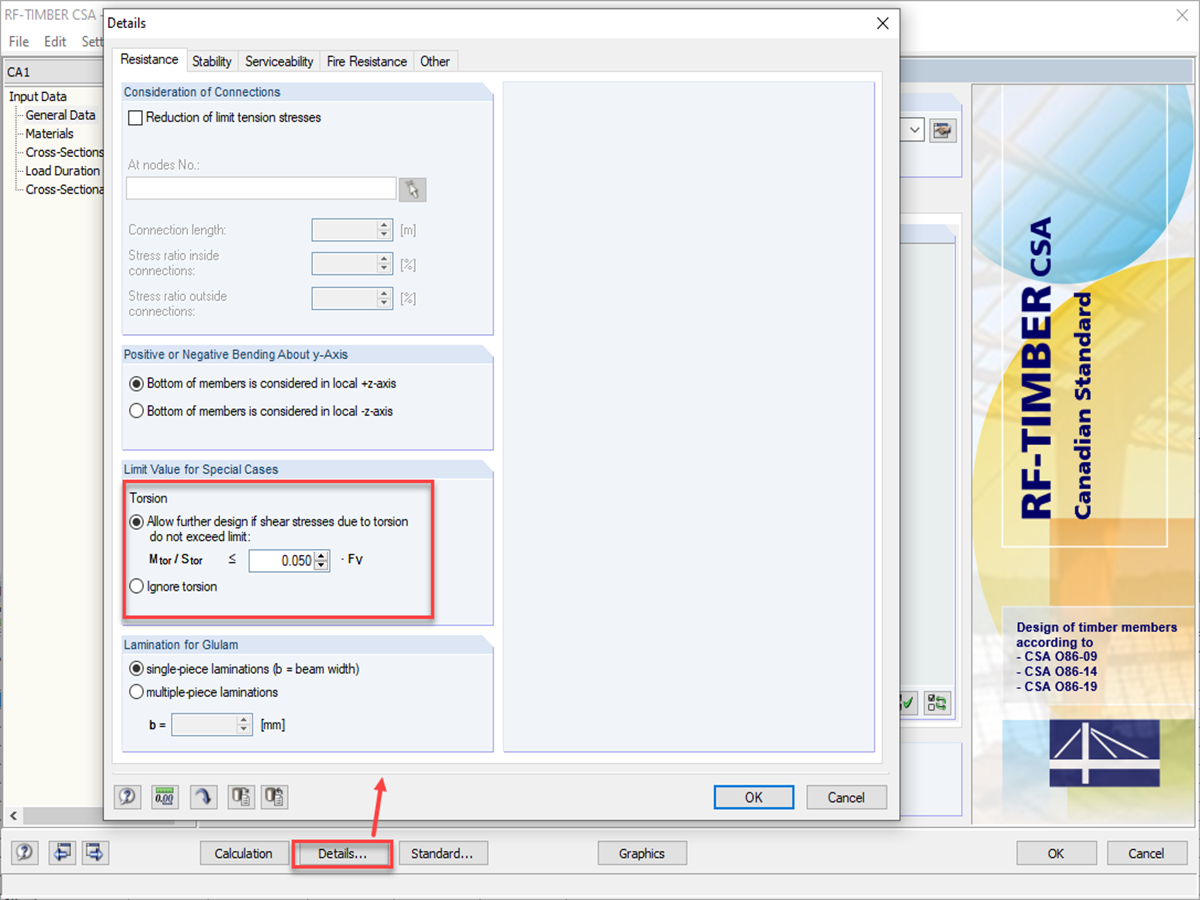The width and height of the screenshot is (1200, 900).
Task: Switch to the Stability tab
Action: (212, 61)
